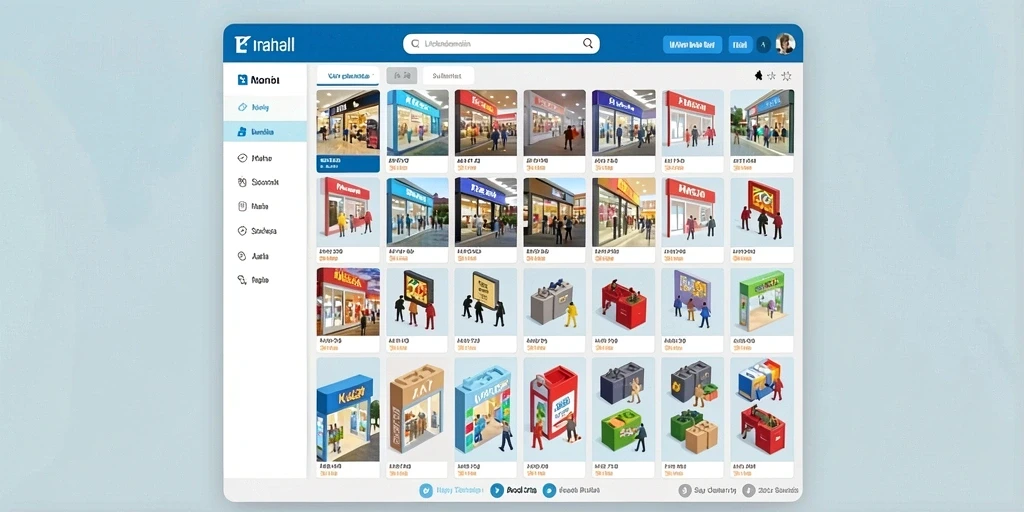Click the dark blue arrow circle icon in the bottom bar

tap(496, 490)
